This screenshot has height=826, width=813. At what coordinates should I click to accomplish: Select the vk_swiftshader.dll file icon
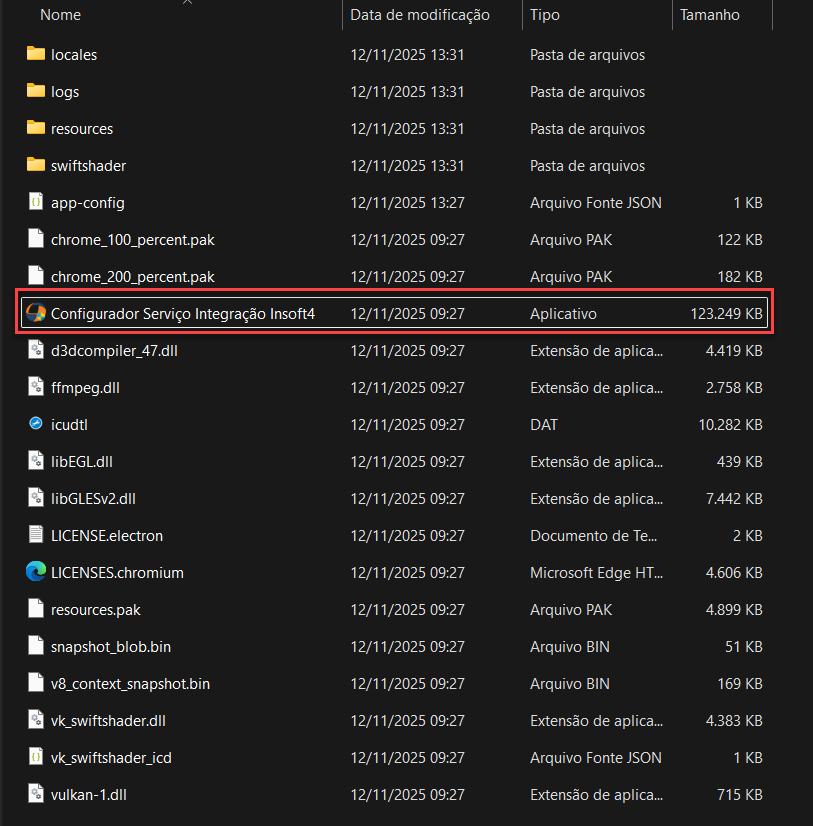tap(34, 720)
